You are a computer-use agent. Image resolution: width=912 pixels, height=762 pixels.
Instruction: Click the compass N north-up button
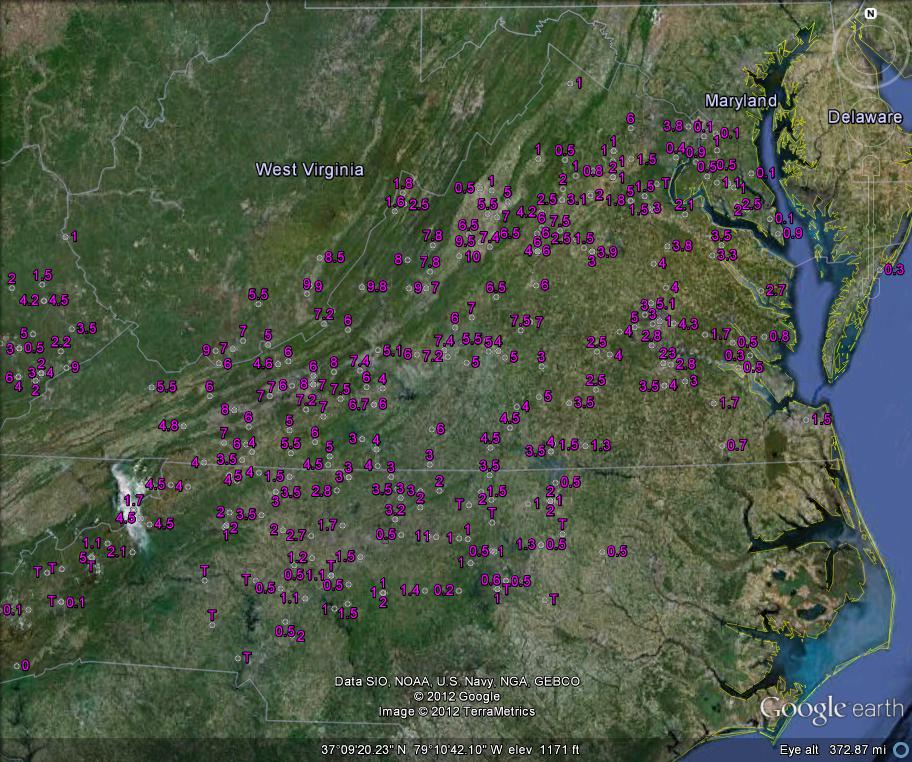(870, 14)
